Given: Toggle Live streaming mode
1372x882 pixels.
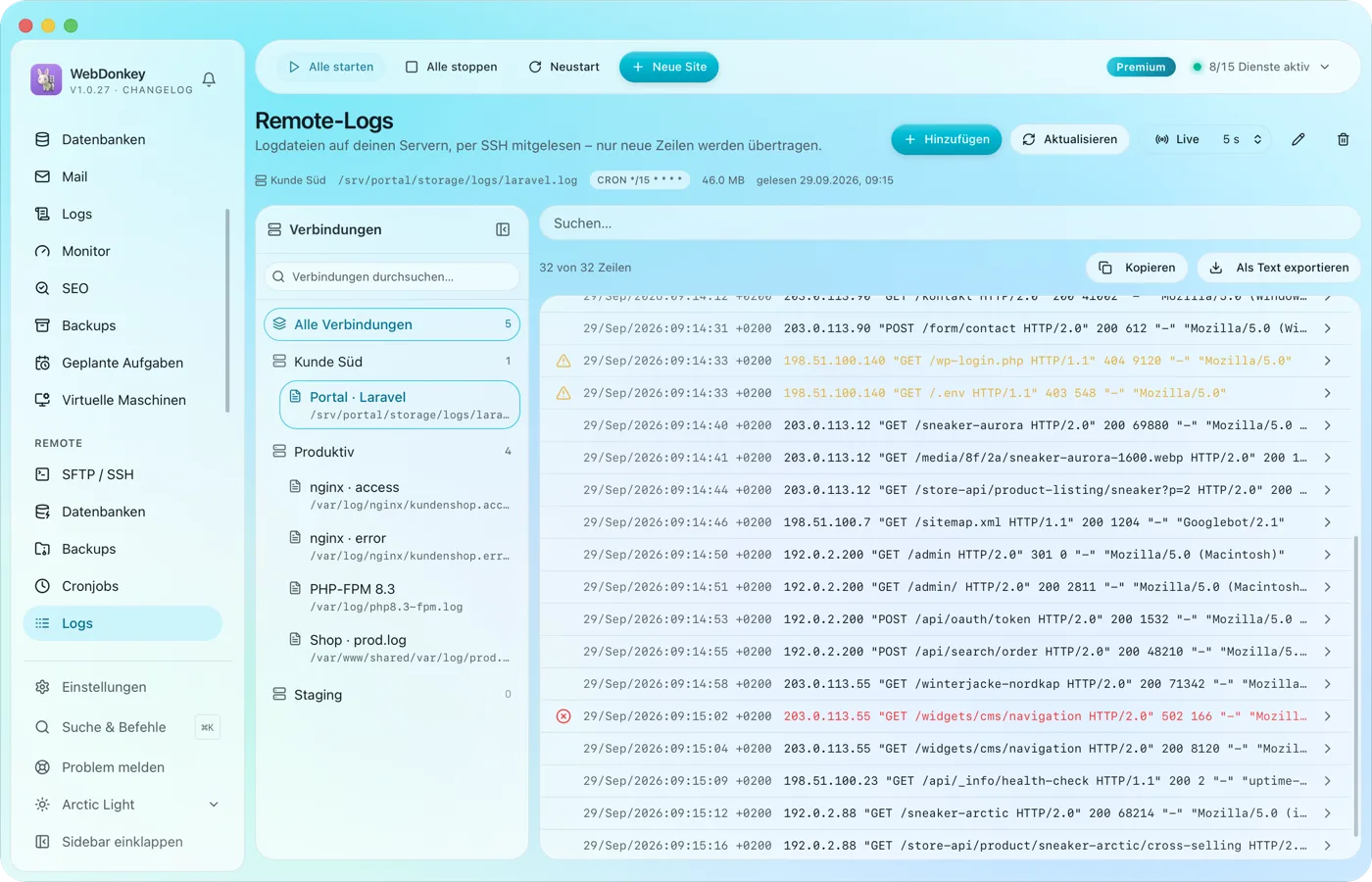Looking at the screenshot, I should tap(1178, 139).
